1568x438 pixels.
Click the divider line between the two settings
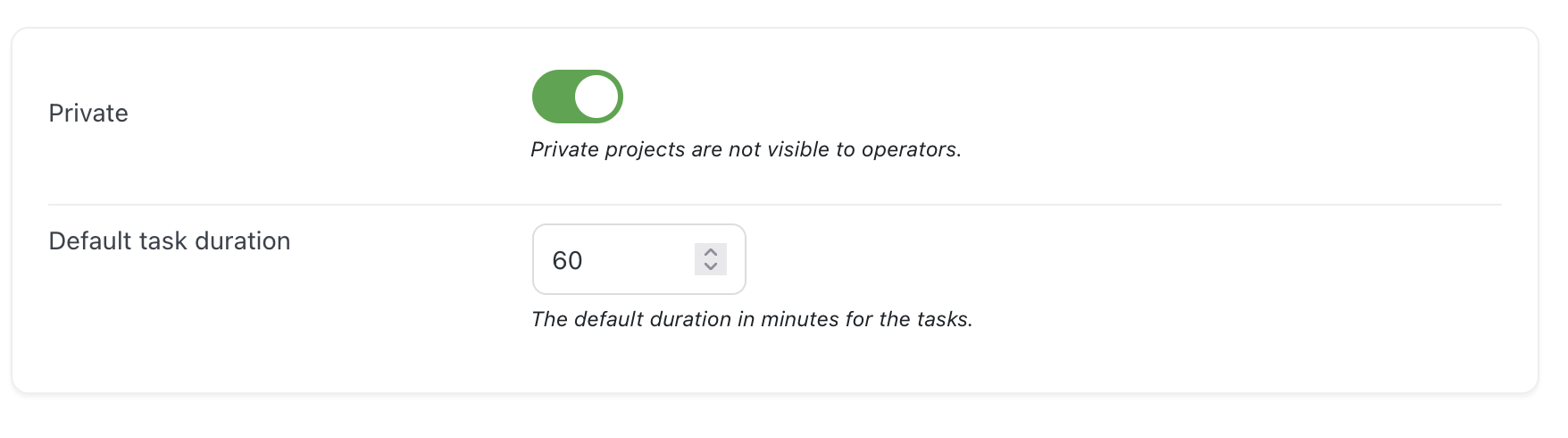pos(774,205)
